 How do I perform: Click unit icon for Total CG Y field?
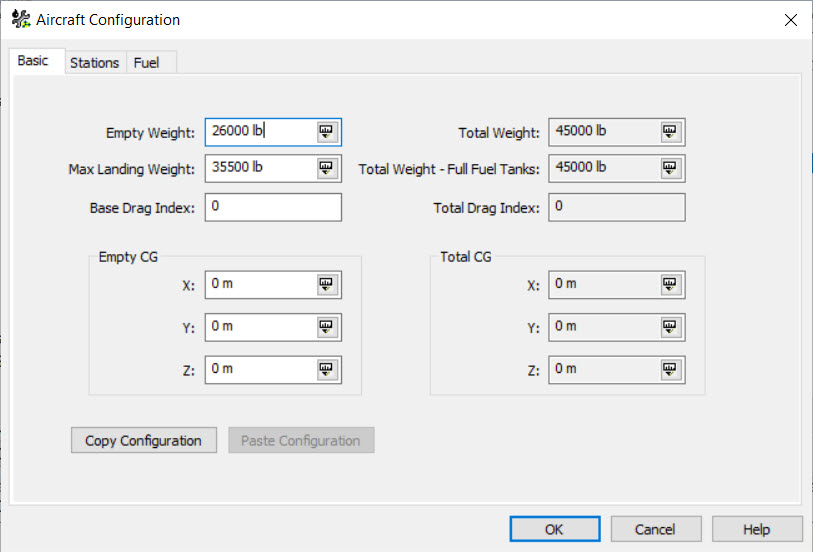[670, 327]
